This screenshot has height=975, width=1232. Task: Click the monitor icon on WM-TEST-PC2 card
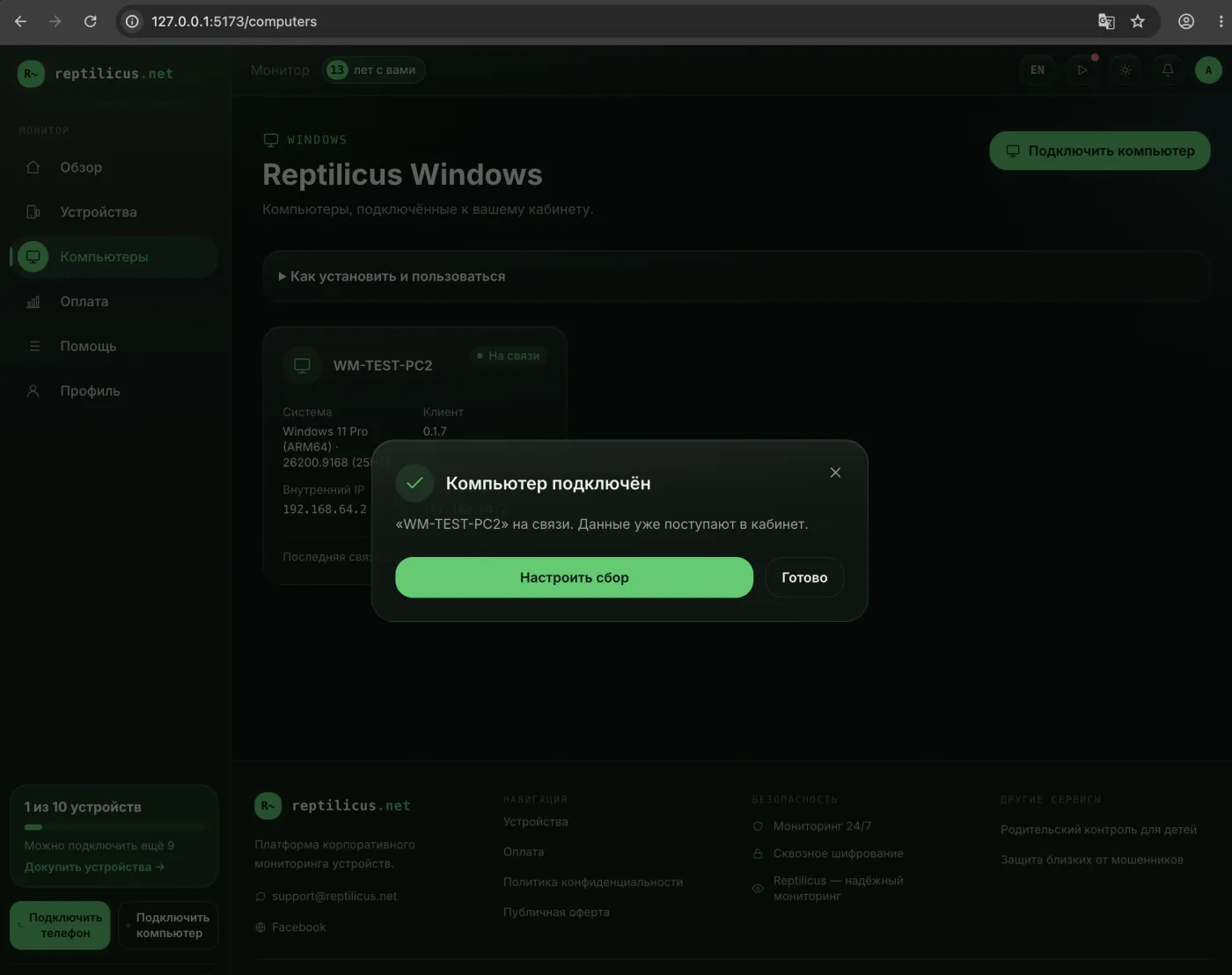[x=302, y=365]
